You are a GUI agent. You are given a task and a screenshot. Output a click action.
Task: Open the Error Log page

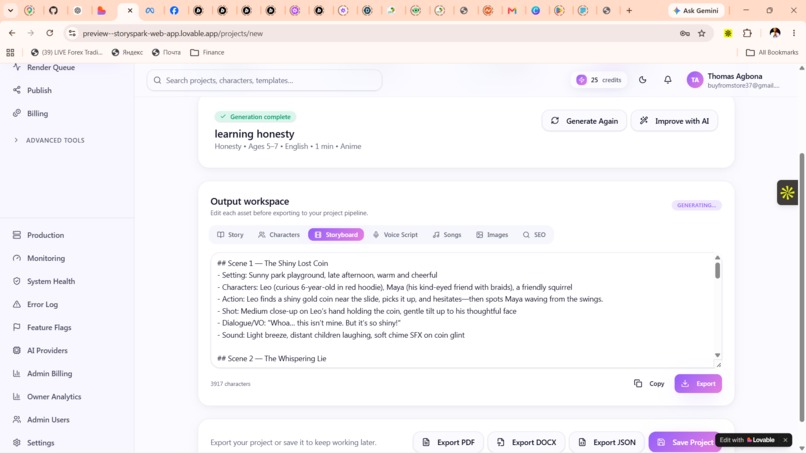pyautogui.click(x=35, y=304)
